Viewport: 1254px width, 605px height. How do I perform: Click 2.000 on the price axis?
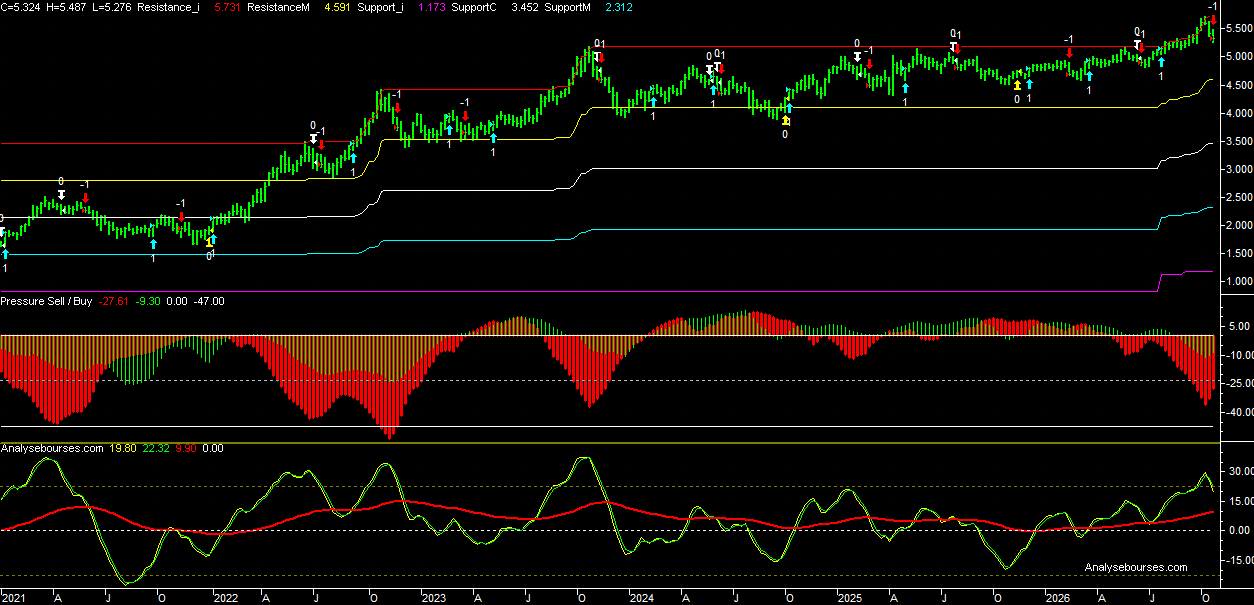(1238, 225)
